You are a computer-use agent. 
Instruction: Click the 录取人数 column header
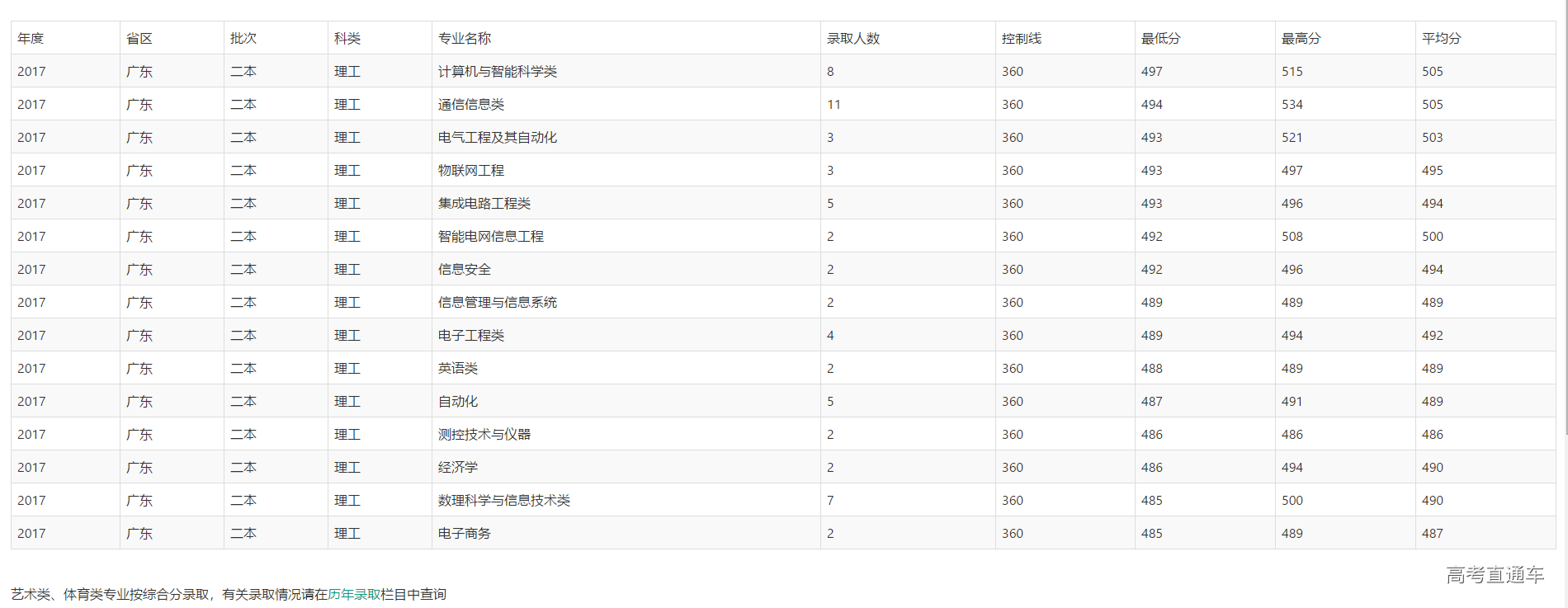(853, 39)
